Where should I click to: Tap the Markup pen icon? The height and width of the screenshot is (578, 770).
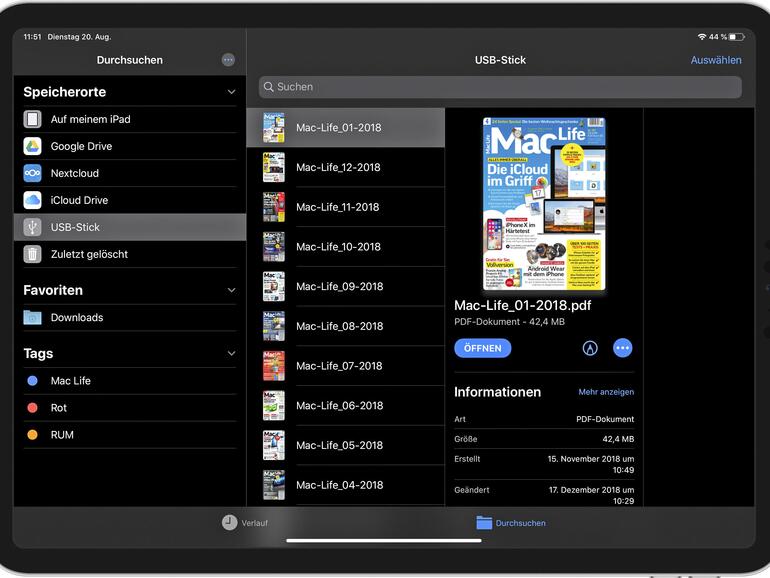click(590, 348)
